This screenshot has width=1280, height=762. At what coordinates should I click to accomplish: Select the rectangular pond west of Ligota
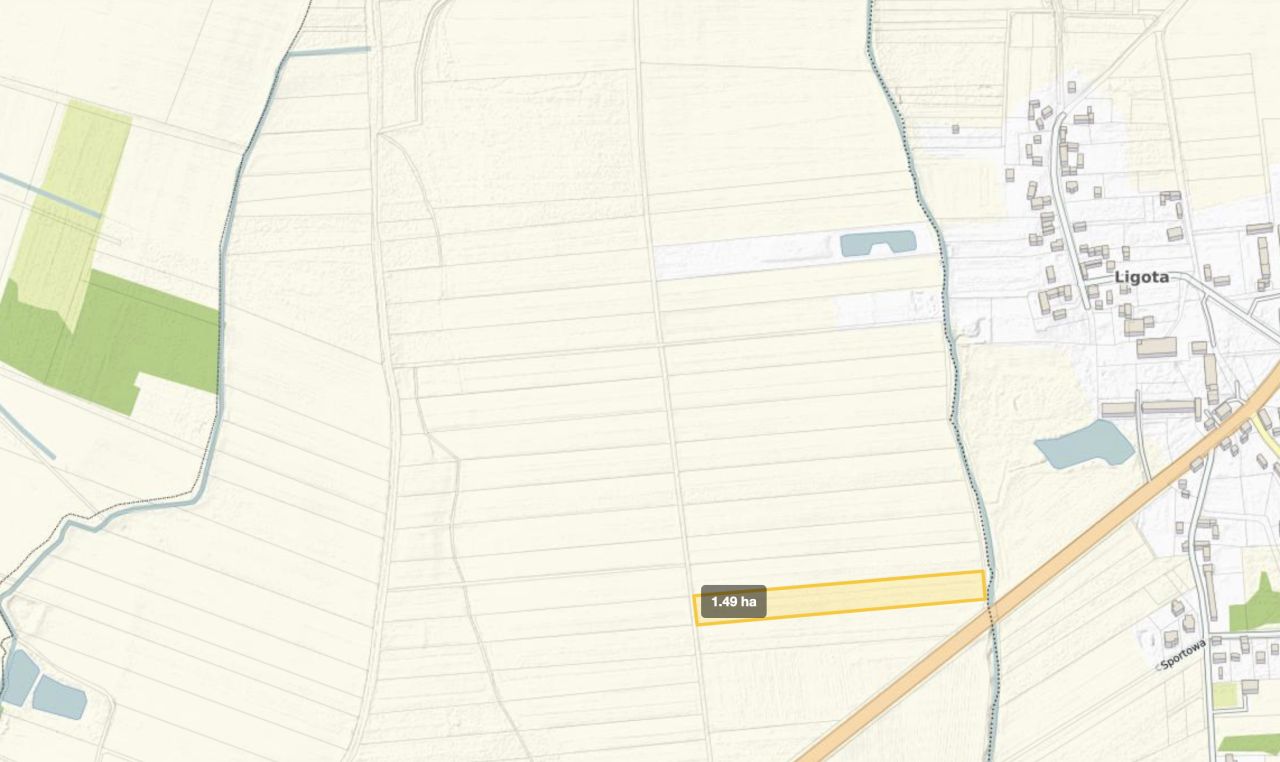[x=878, y=243]
